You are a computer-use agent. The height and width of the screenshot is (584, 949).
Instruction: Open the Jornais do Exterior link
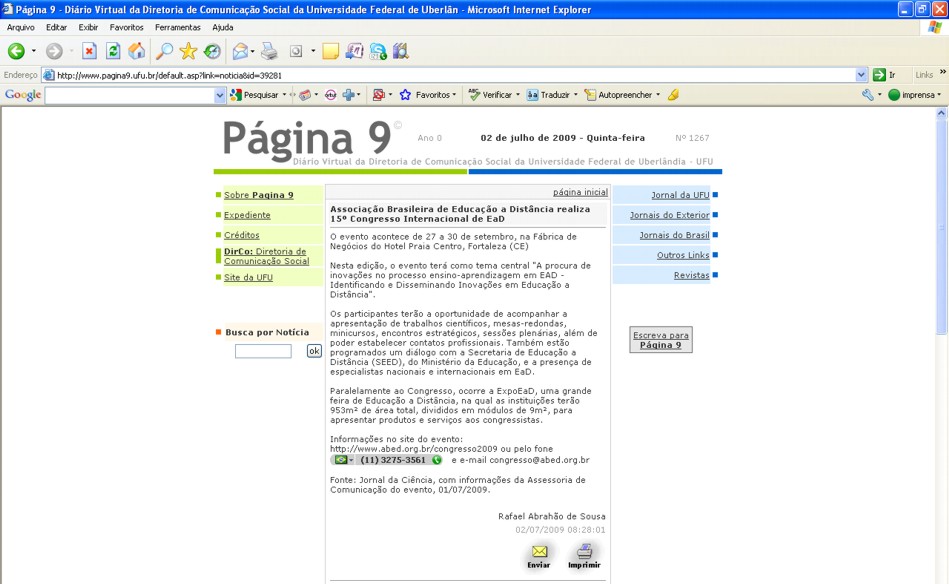(669, 215)
